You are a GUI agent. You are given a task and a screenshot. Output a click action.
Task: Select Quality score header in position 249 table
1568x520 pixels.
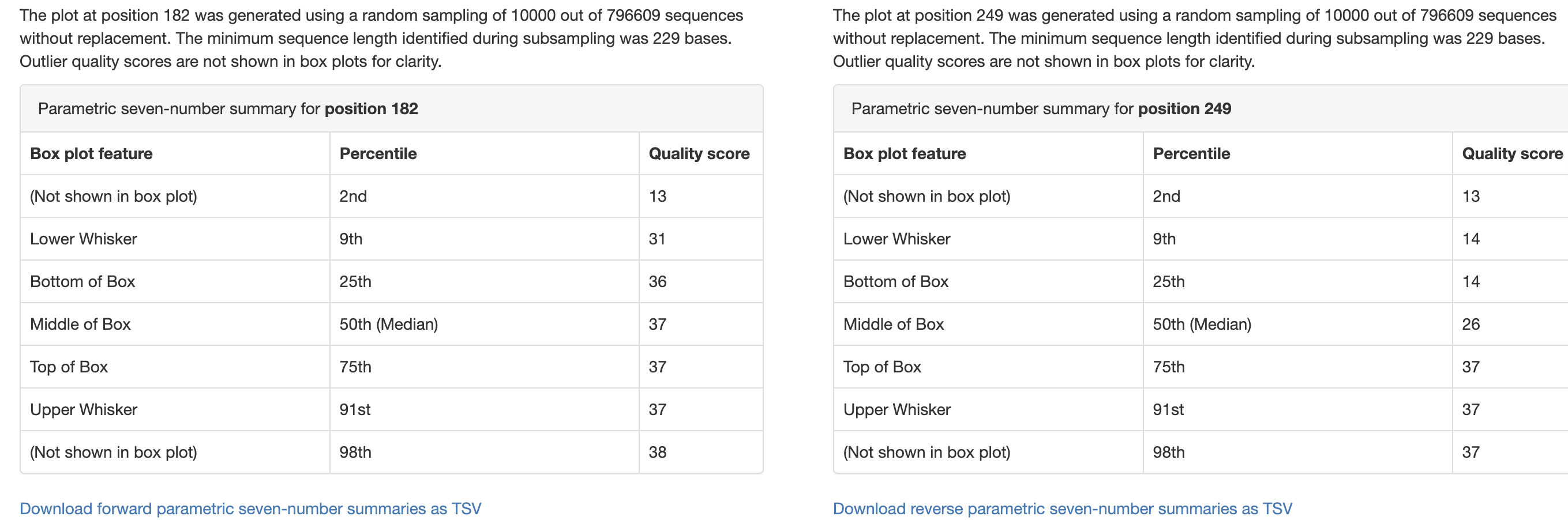point(1512,154)
